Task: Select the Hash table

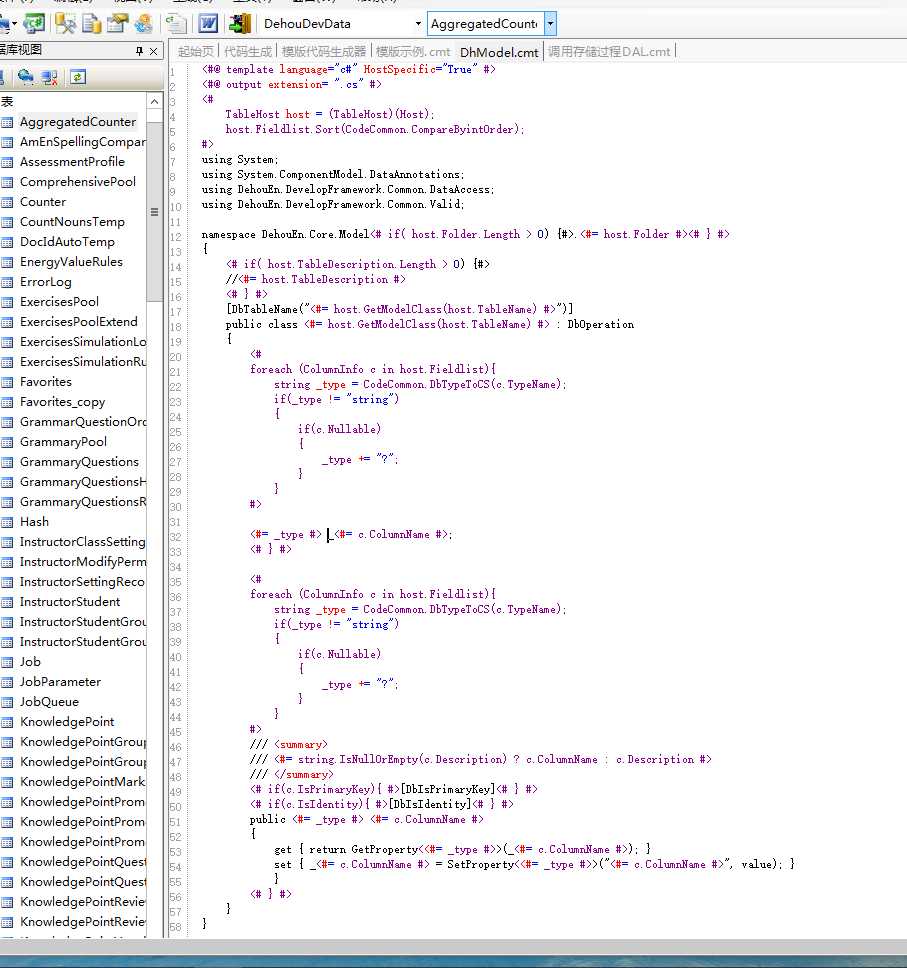Action: (x=34, y=522)
